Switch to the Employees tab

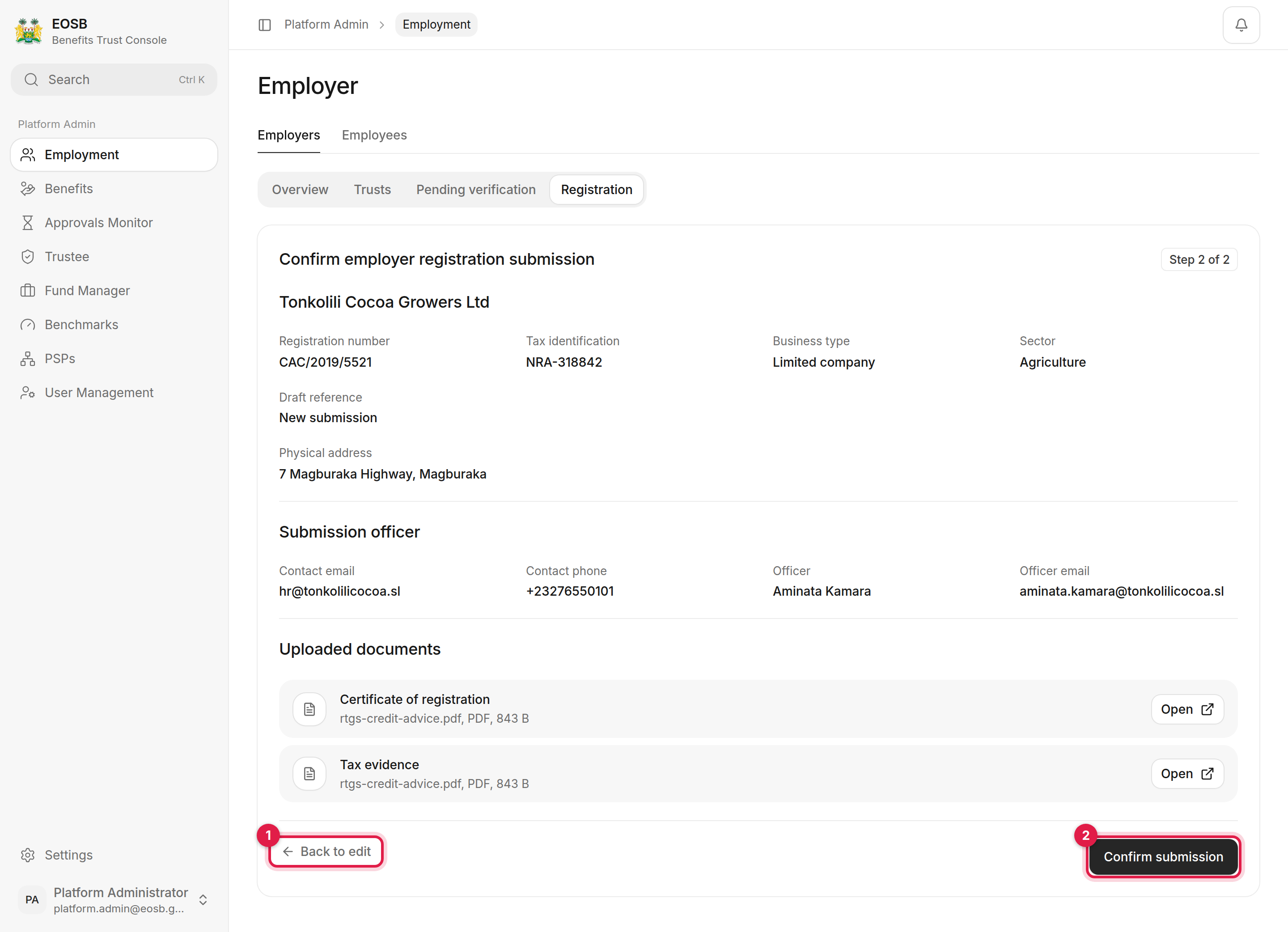(374, 135)
